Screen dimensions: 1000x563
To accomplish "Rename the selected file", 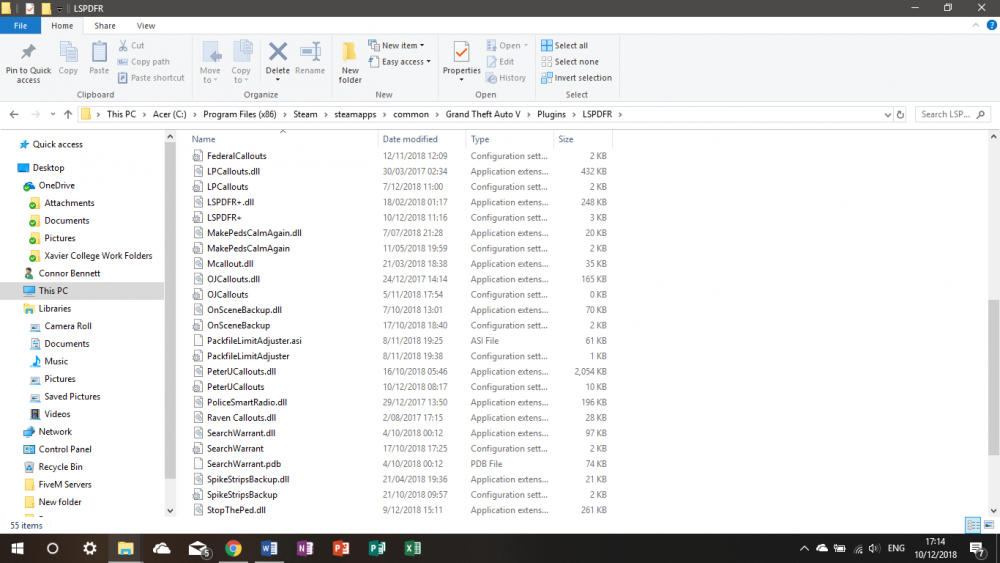I will click(x=310, y=59).
